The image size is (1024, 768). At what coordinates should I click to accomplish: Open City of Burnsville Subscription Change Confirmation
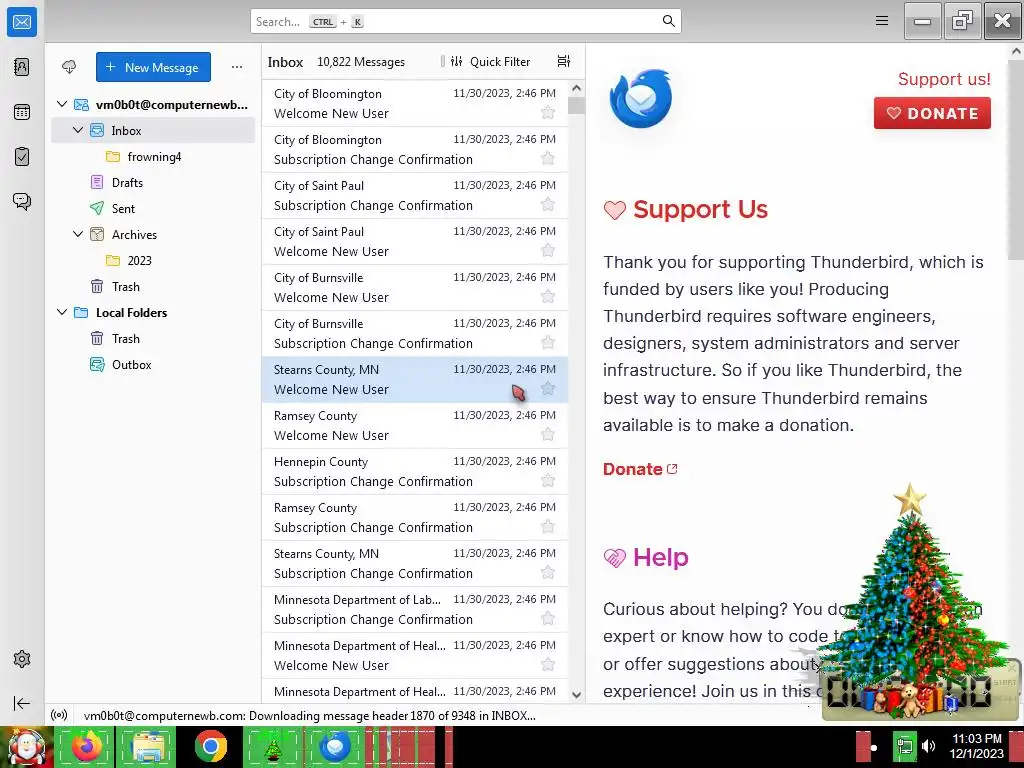(x=415, y=333)
